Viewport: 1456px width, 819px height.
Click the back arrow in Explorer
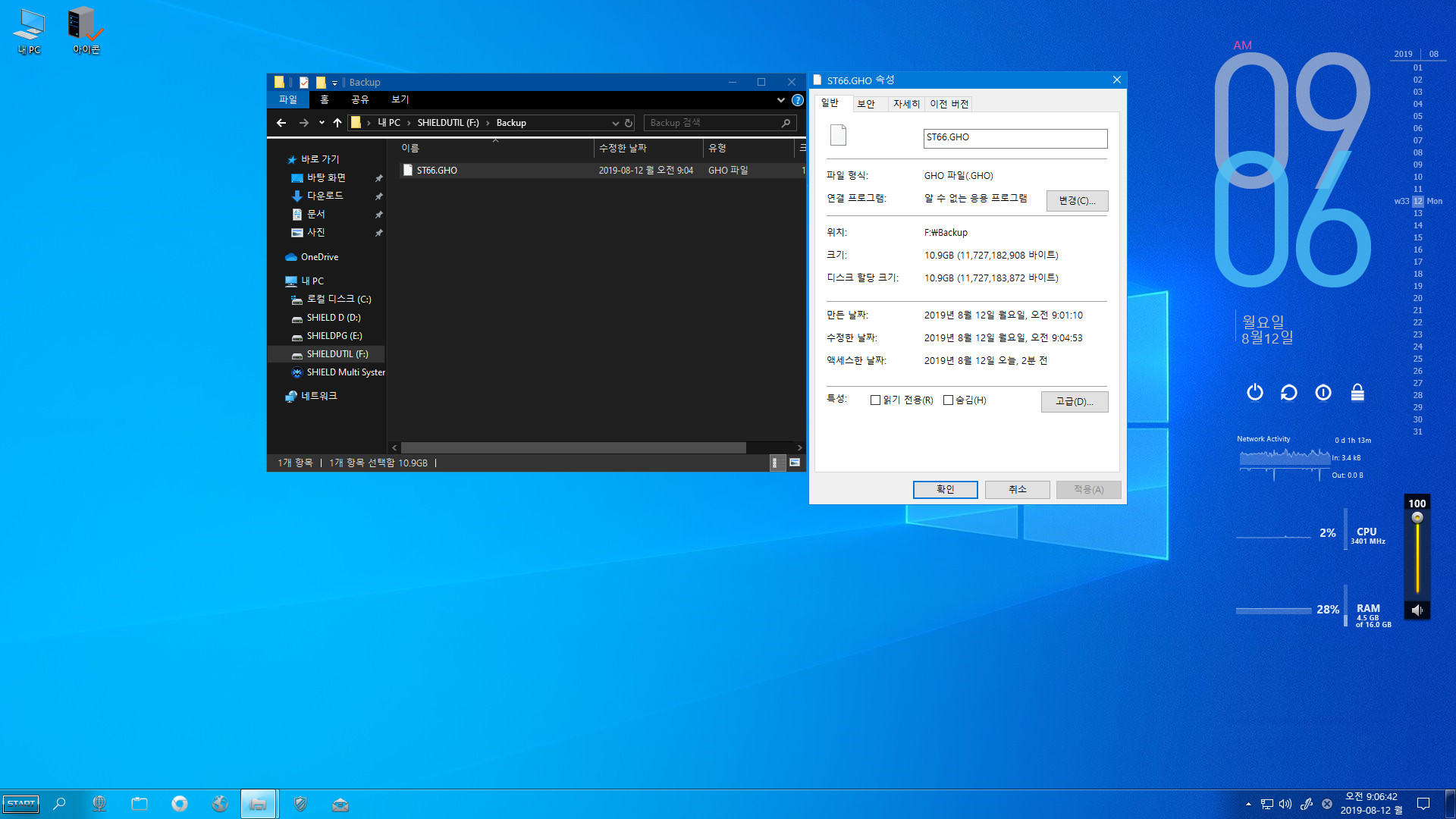(x=281, y=123)
